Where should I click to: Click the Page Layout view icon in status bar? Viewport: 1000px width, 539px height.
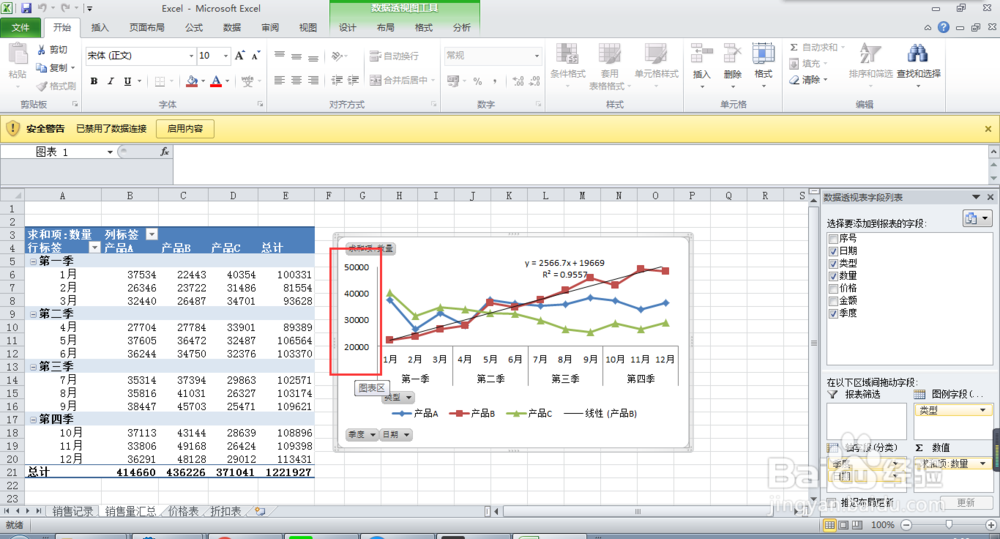[843, 525]
